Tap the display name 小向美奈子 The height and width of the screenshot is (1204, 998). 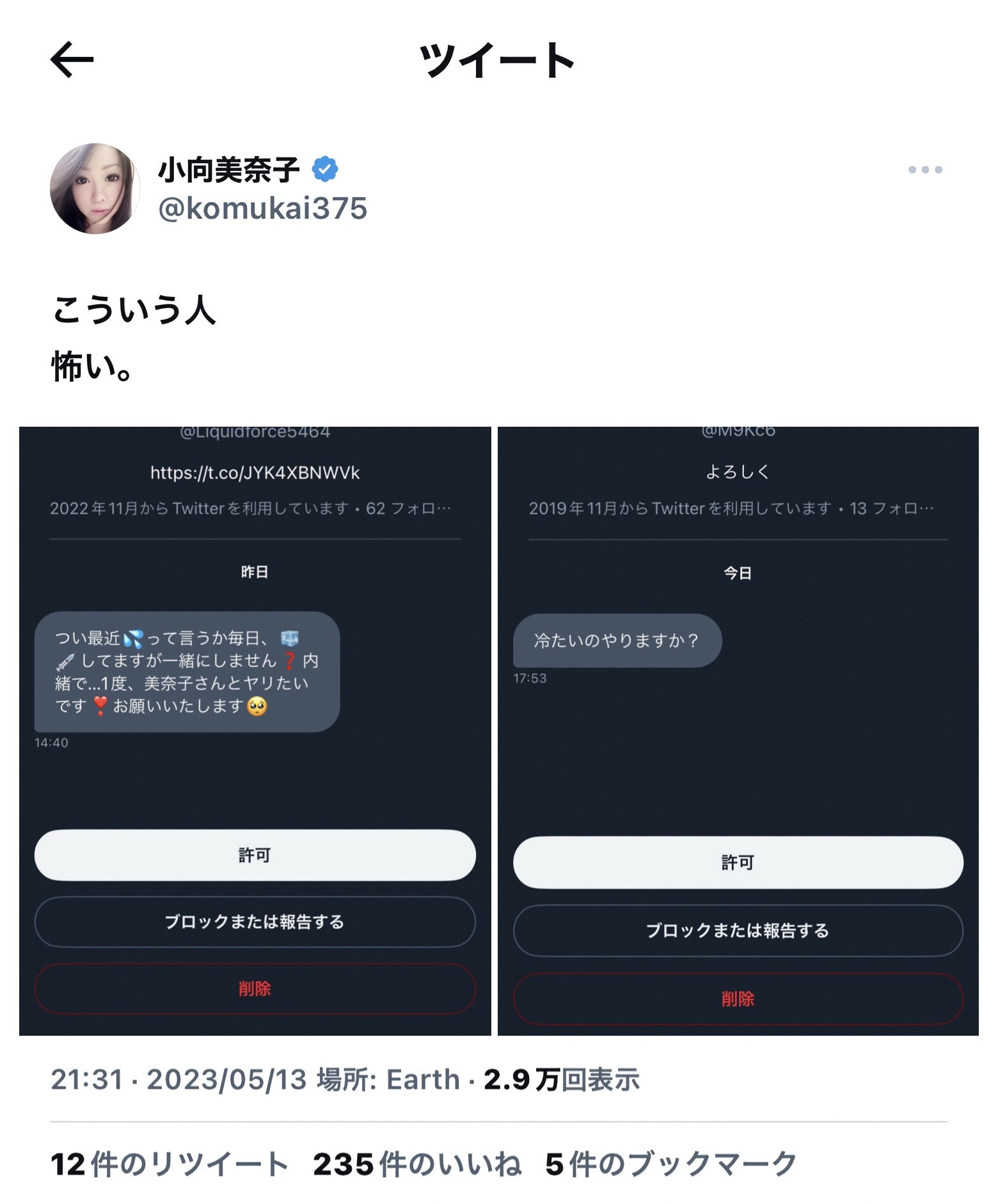(x=228, y=170)
